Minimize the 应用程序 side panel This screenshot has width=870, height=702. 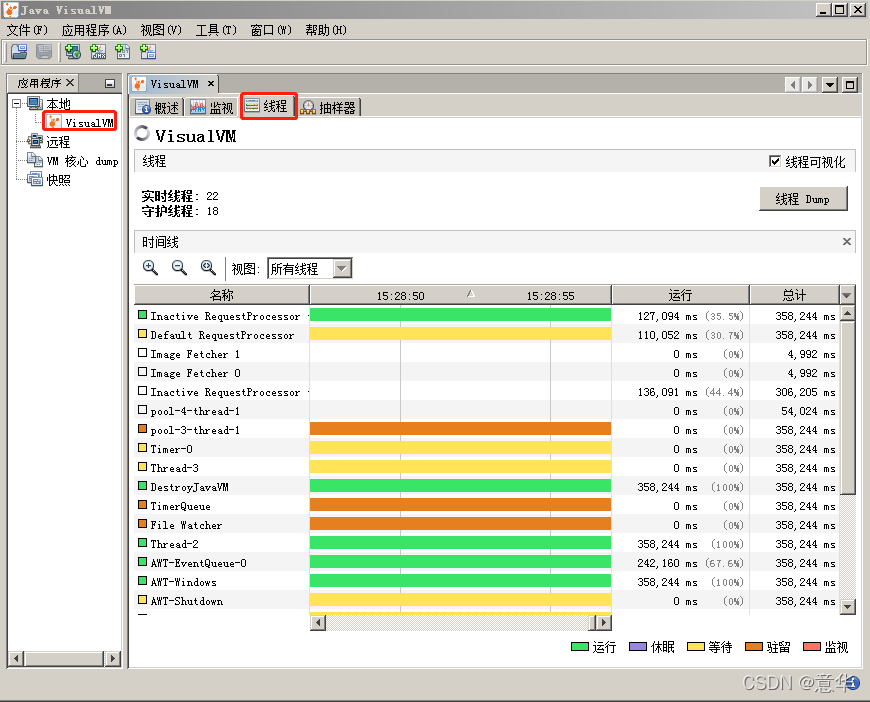(110, 83)
